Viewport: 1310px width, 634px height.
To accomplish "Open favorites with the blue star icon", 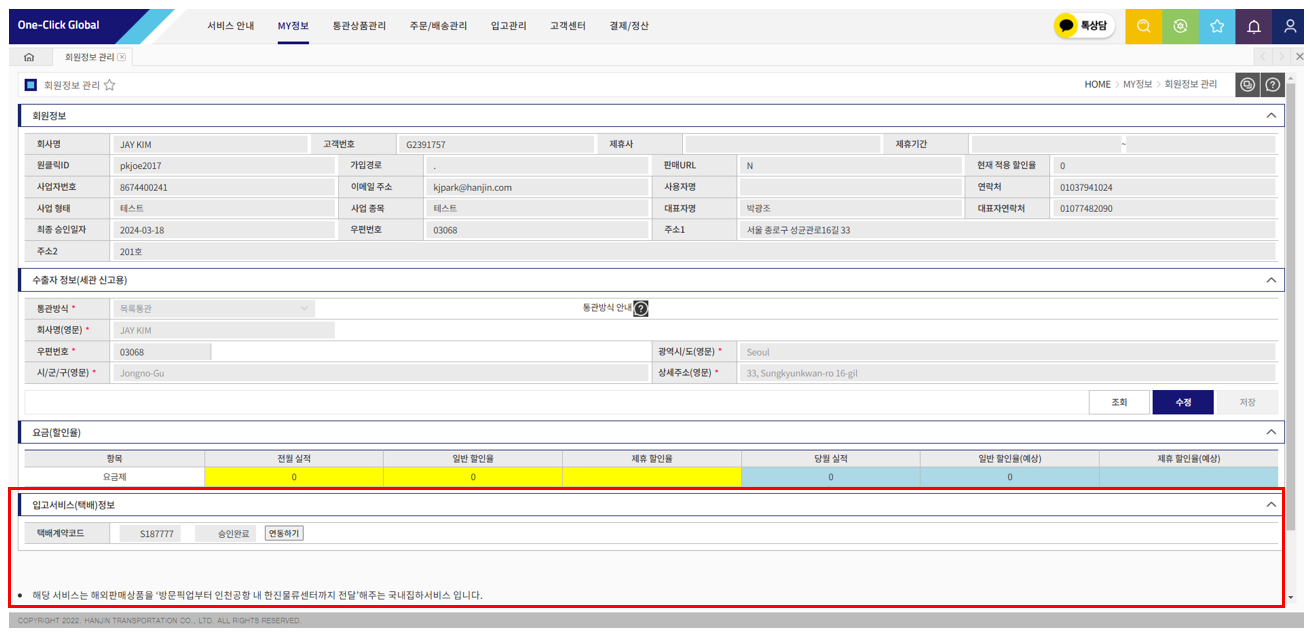I will [x=1217, y=26].
